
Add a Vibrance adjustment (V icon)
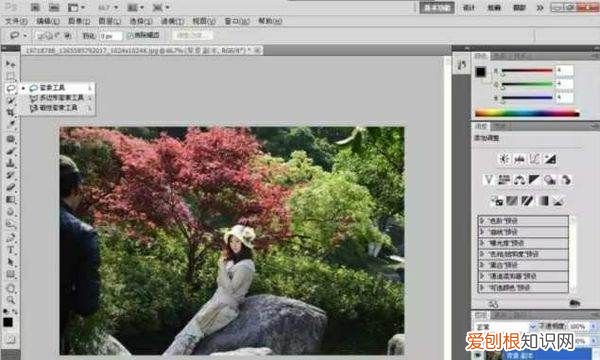pyautogui.click(x=489, y=179)
